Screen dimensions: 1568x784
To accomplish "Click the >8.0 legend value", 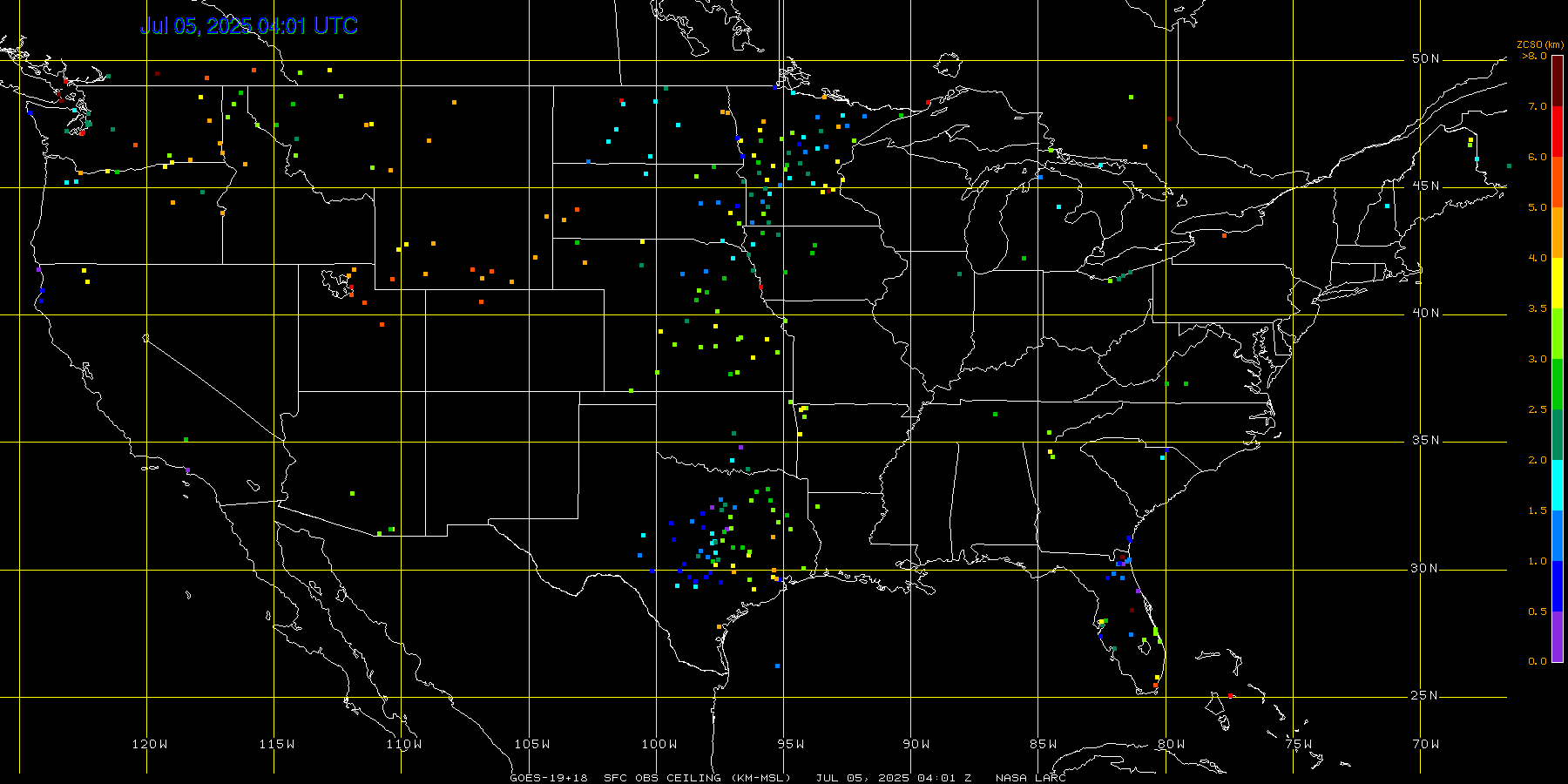I will pyautogui.click(x=1535, y=56).
